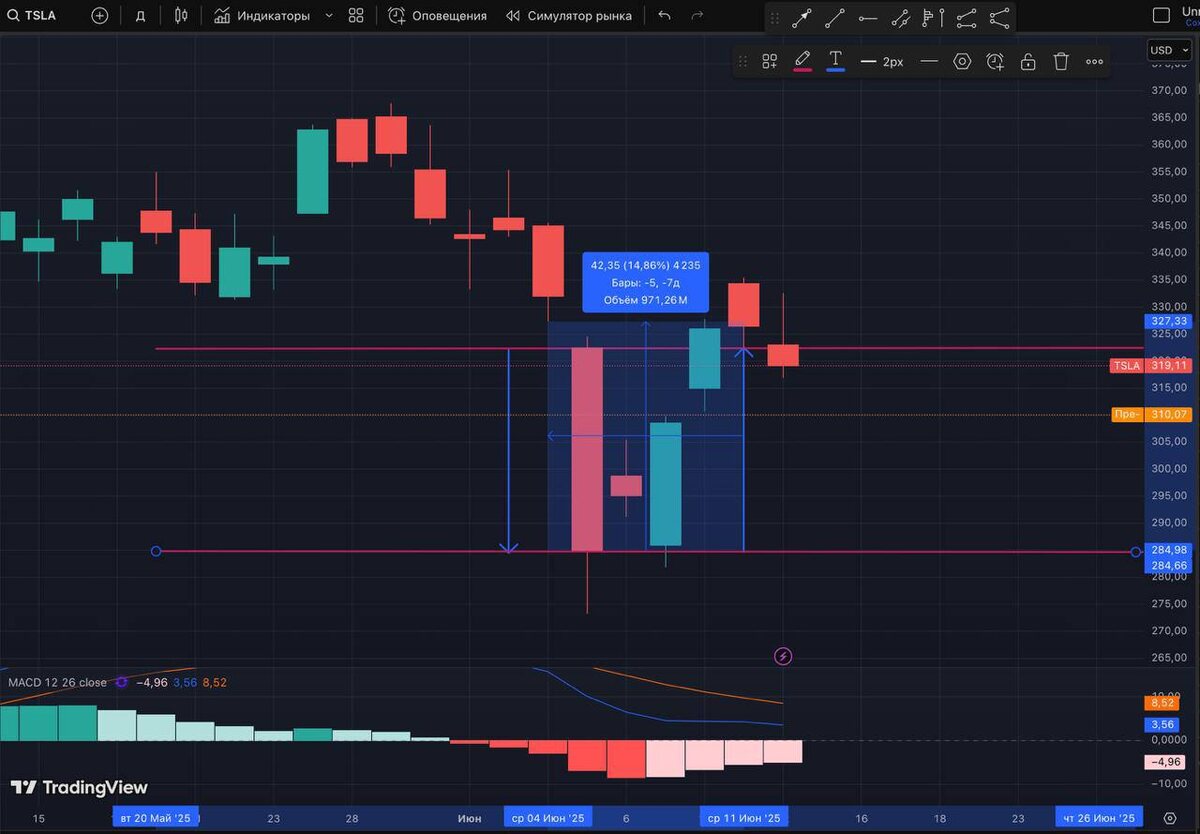Viewport: 1200px width, 834px height.
Task: Open the USD currency dropdown
Action: [x=1169, y=50]
